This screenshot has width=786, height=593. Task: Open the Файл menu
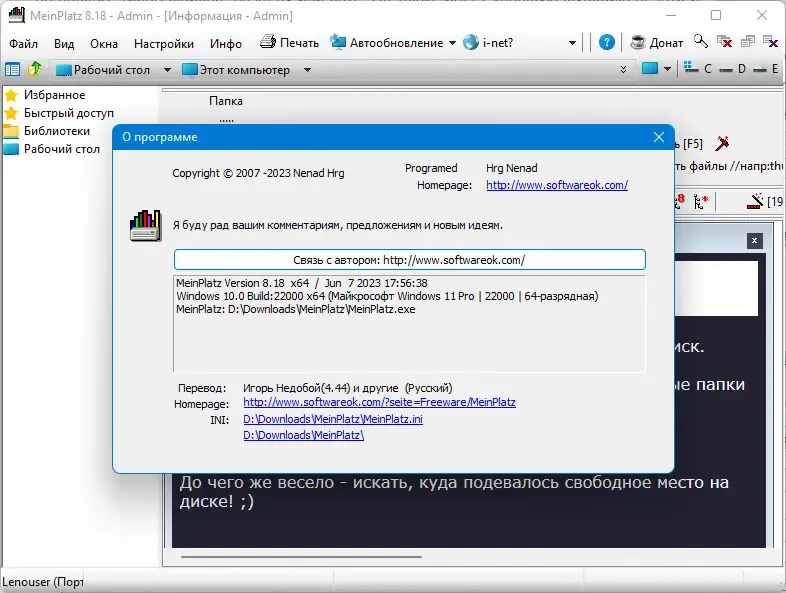tap(23, 44)
